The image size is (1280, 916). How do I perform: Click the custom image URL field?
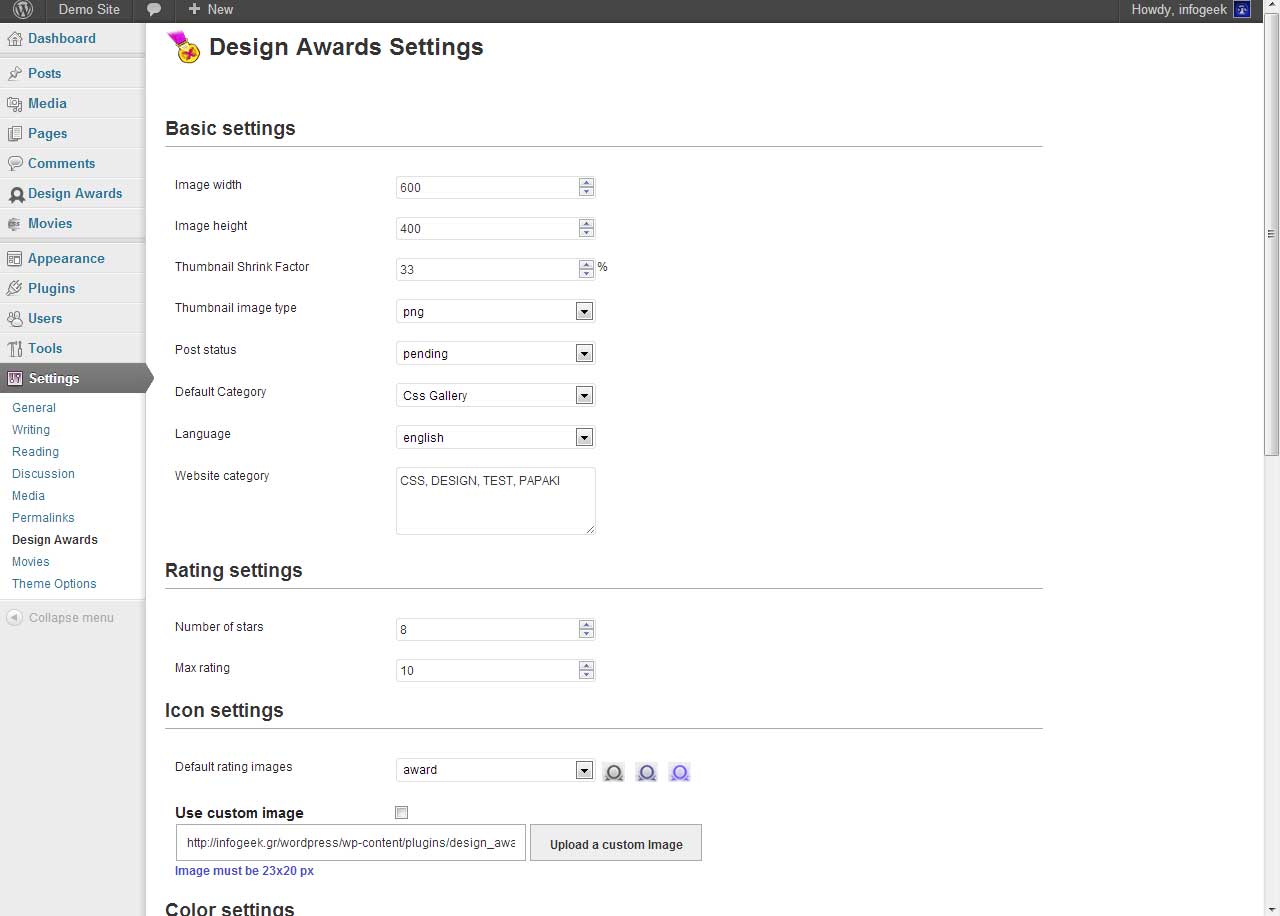point(351,843)
